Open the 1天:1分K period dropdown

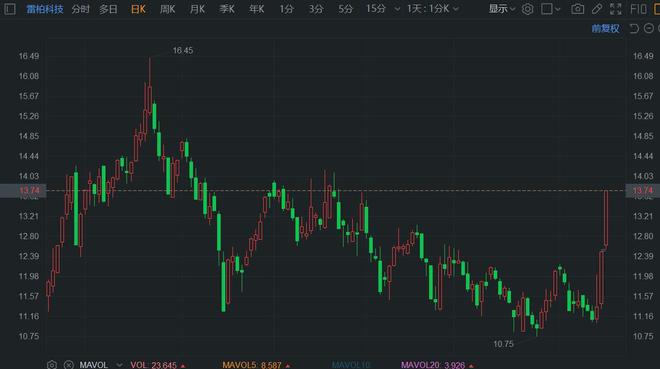[x=432, y=9]
